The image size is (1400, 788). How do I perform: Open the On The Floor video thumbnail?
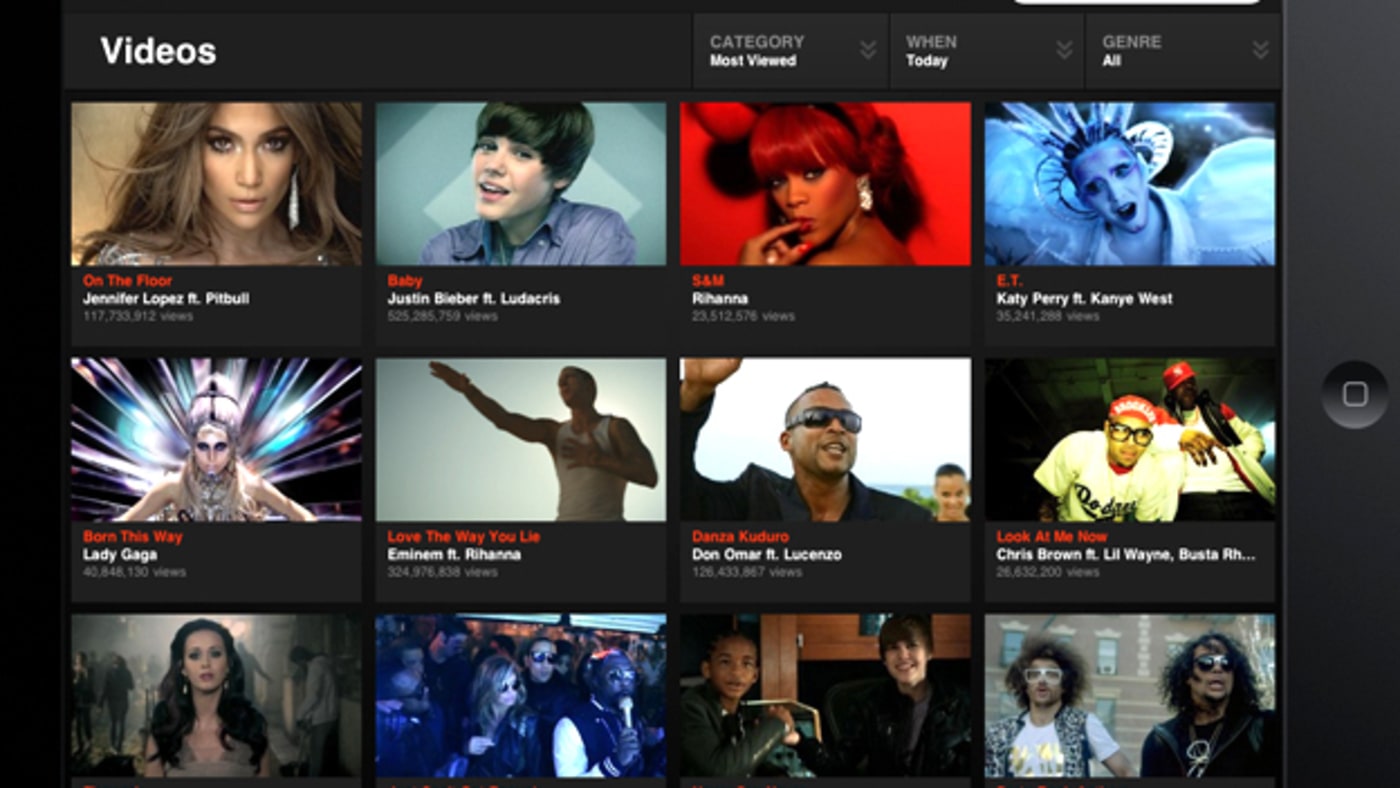[216, 184]
